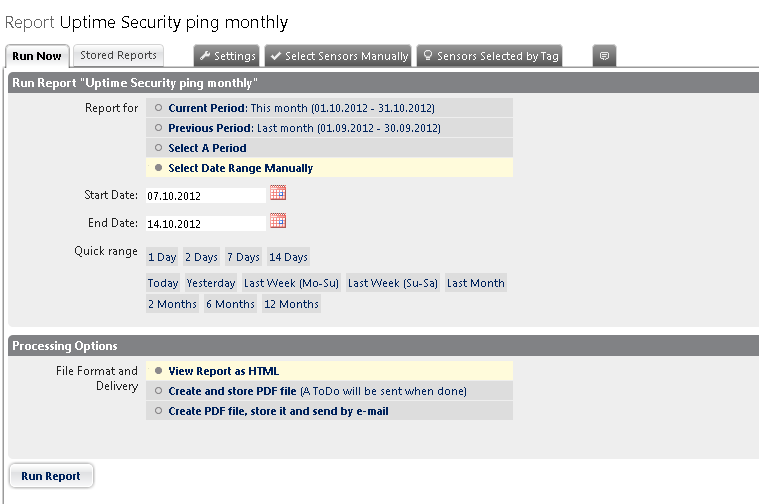
Task: Set quick range to 7 Days
Action: tap(243, 257)
